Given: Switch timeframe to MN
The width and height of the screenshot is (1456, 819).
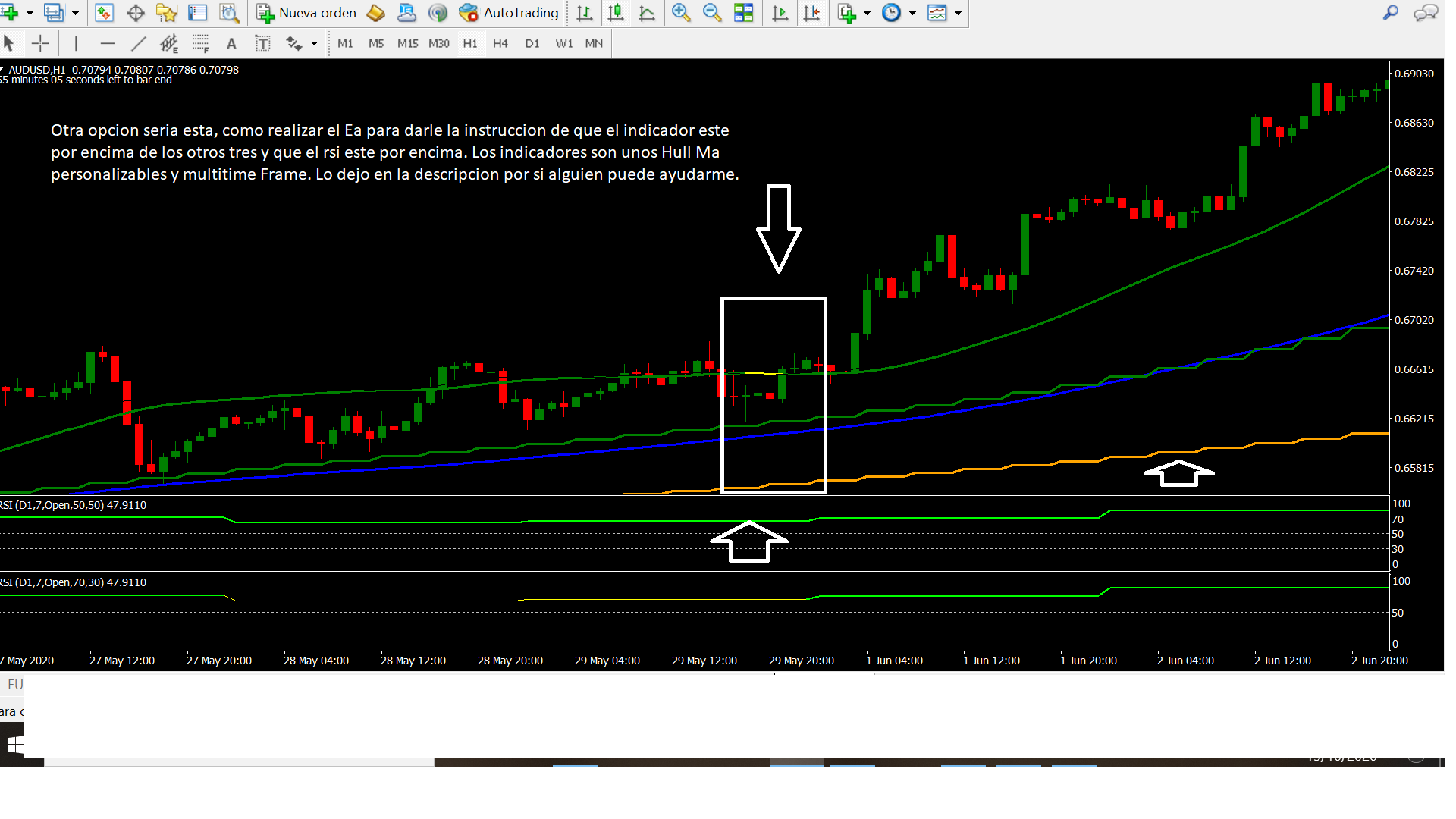Looking at the screenshot, I should [594, 43].
